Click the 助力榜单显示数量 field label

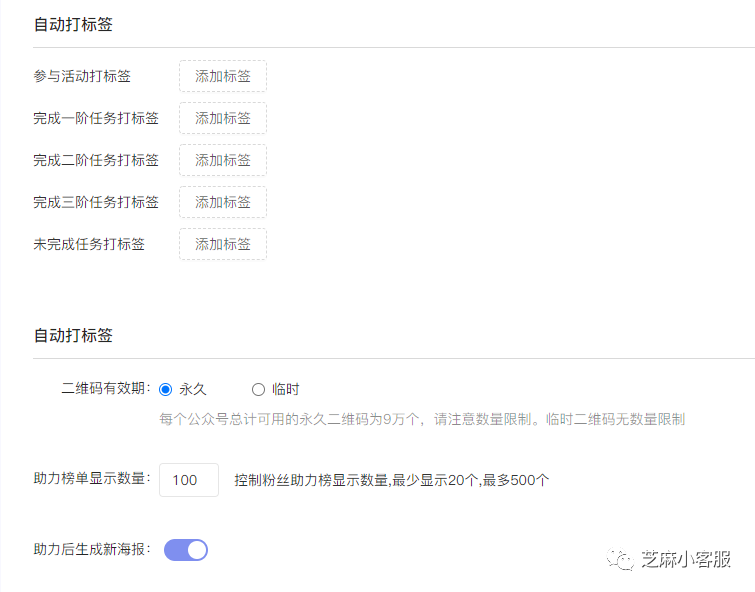[92, 478]
